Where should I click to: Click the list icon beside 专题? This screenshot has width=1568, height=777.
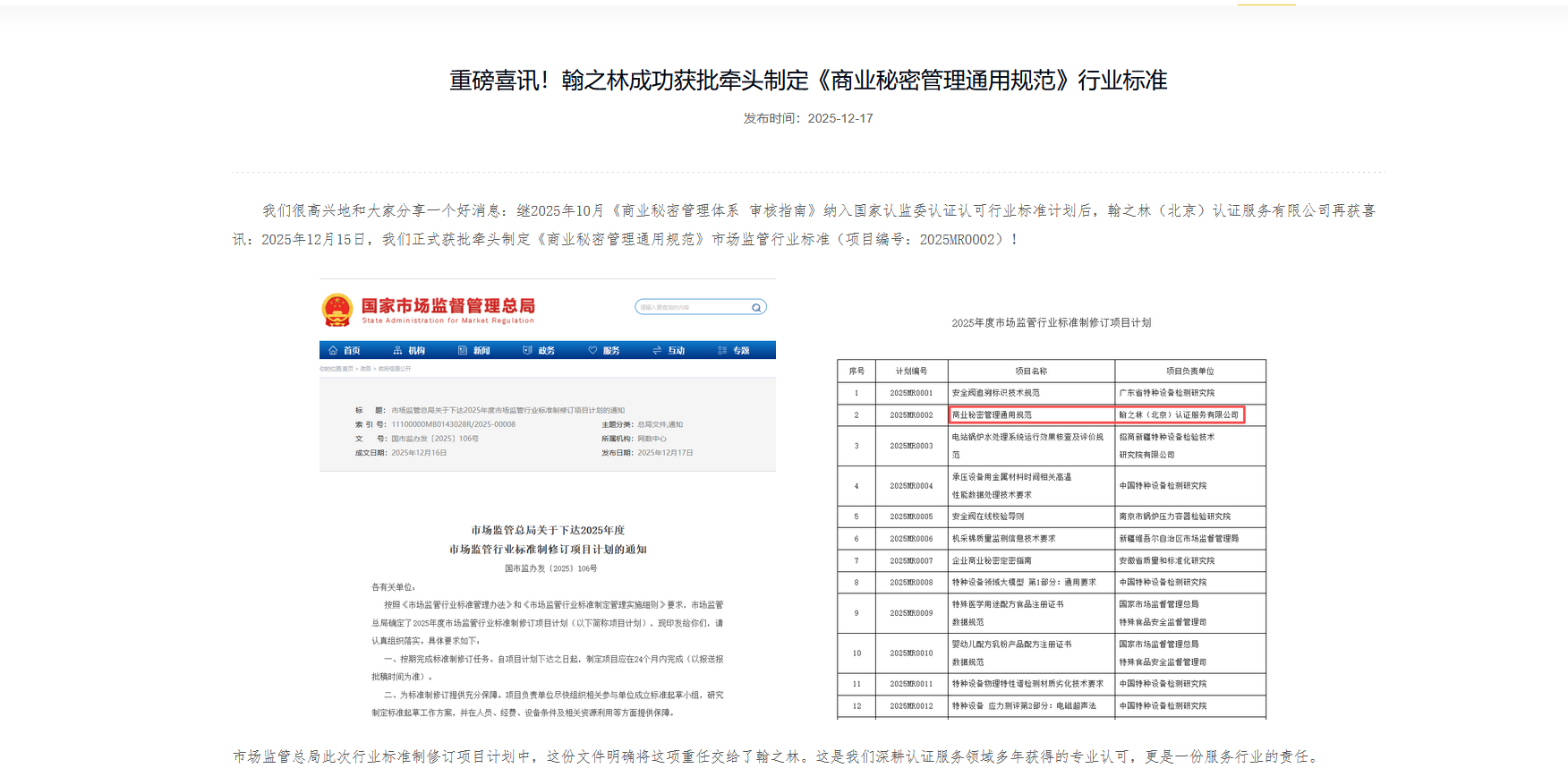coord(722,350)
